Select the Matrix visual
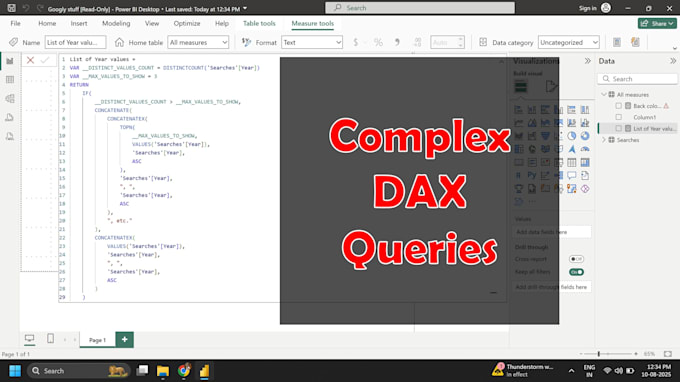This screenshot has width=680, height=382. [585, 163]
